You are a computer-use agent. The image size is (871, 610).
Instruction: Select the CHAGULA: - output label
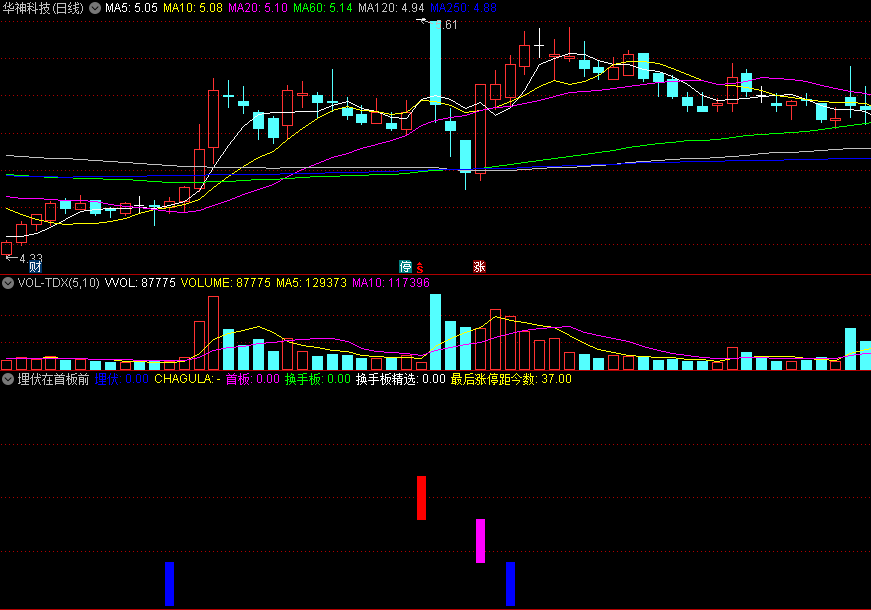pos(187,379)
